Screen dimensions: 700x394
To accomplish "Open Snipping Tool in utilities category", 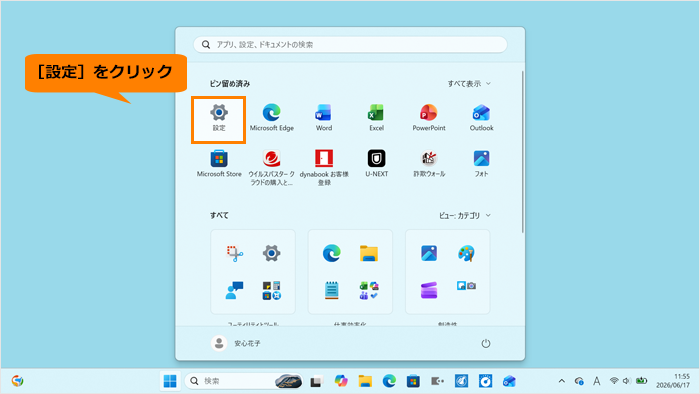I will coord(234,253).
